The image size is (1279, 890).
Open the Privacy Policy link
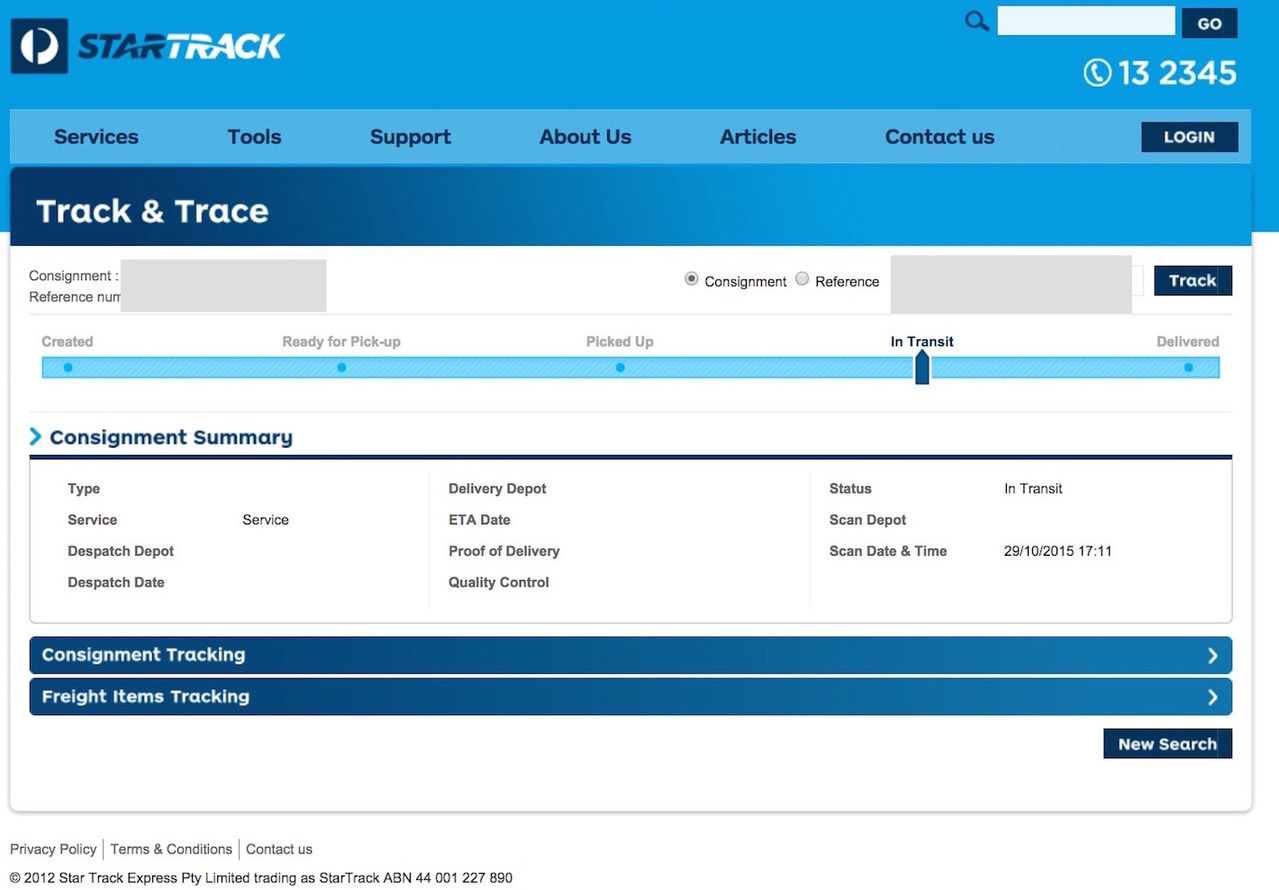[x=53, y=849]
